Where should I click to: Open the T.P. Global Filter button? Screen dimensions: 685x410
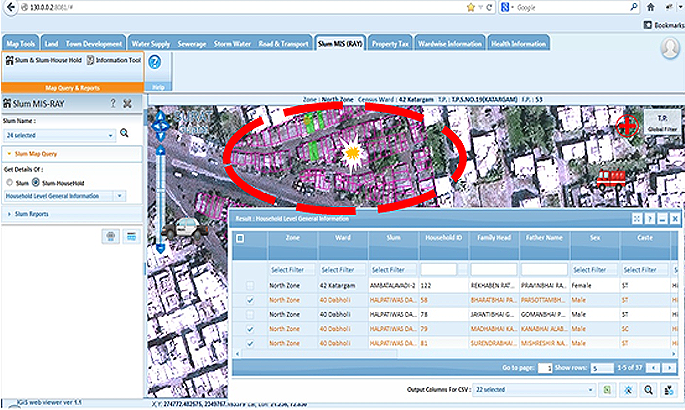[662, 123]
